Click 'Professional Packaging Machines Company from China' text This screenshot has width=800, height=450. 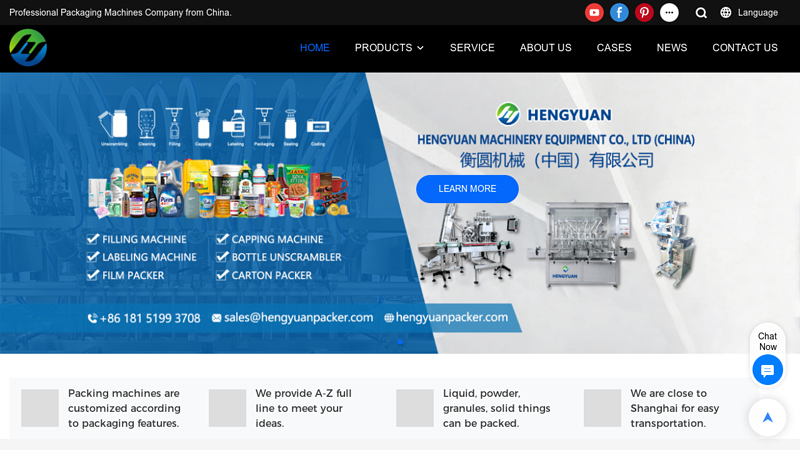[120, 12]
